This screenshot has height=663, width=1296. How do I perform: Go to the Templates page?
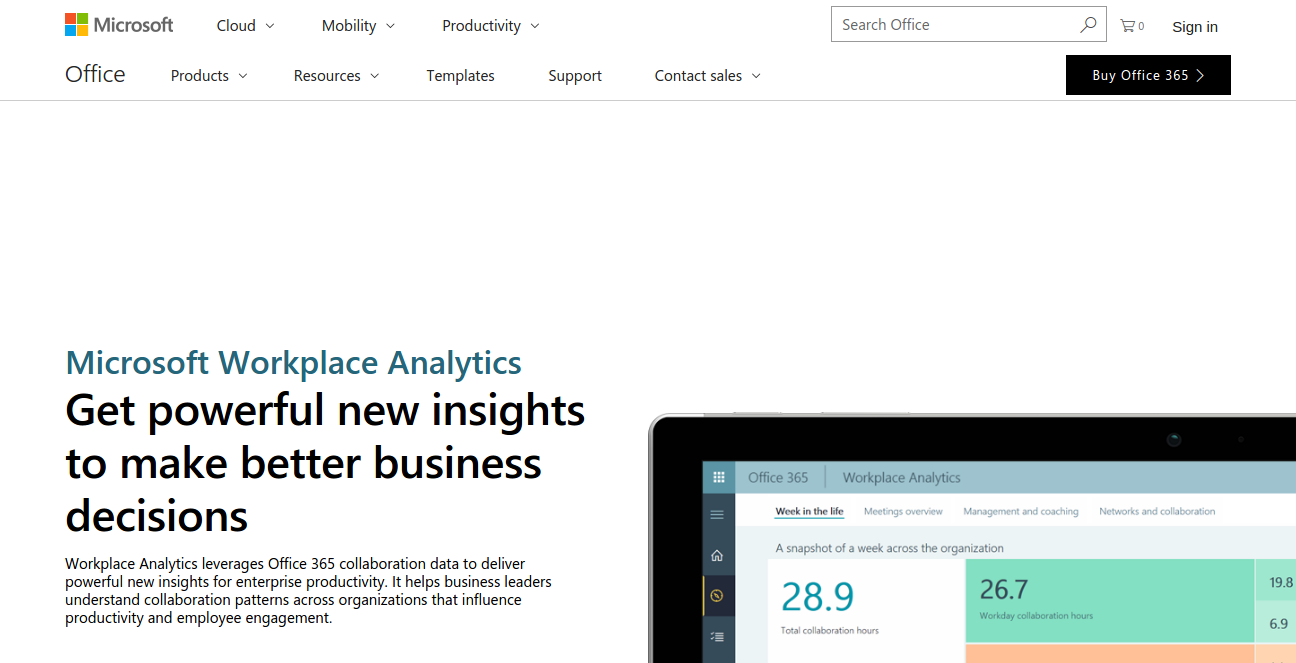click(460, 76)
